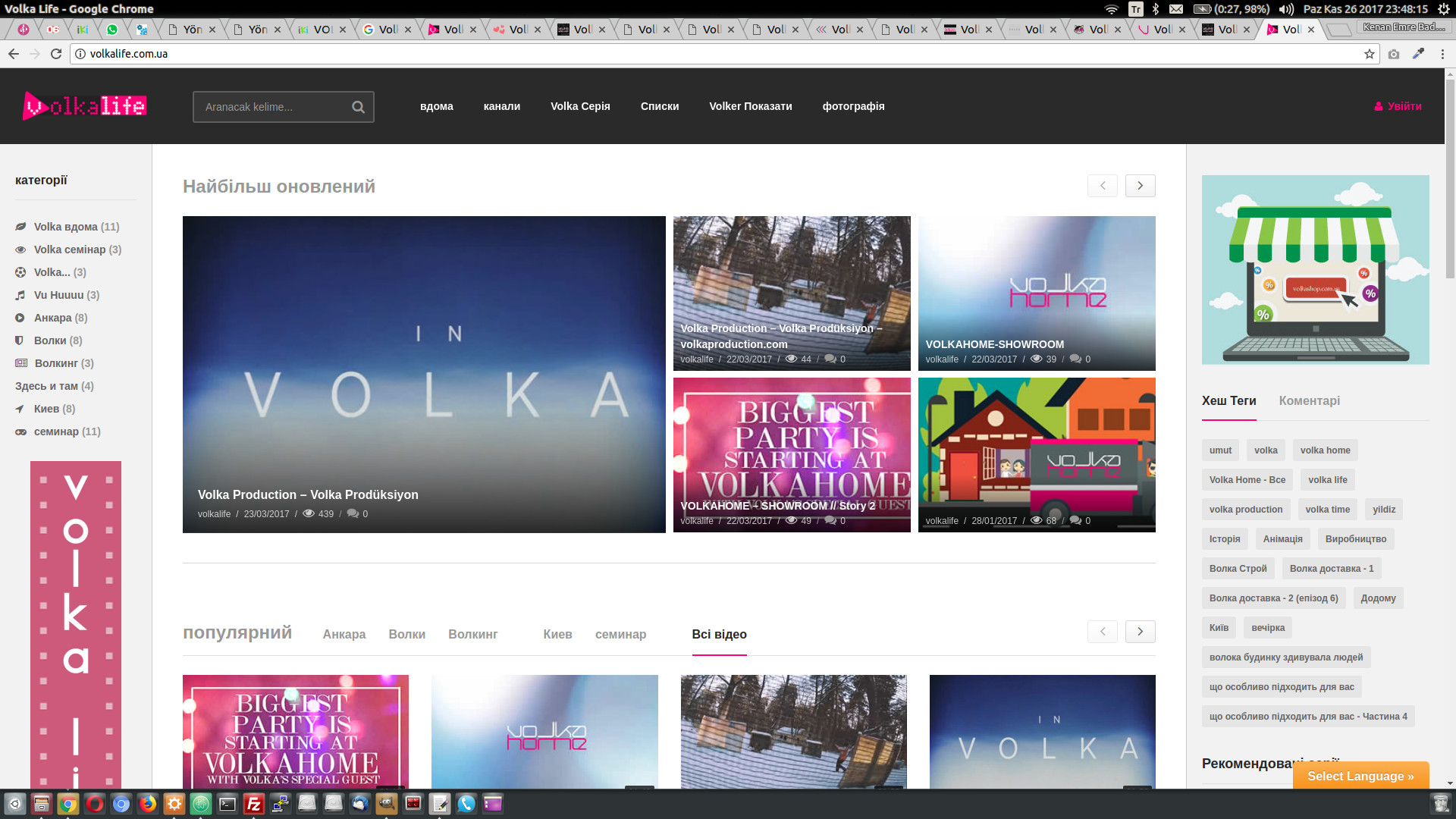
Task: Open the канали menu item
Action: pyautogui.click(x=502, y=106)
